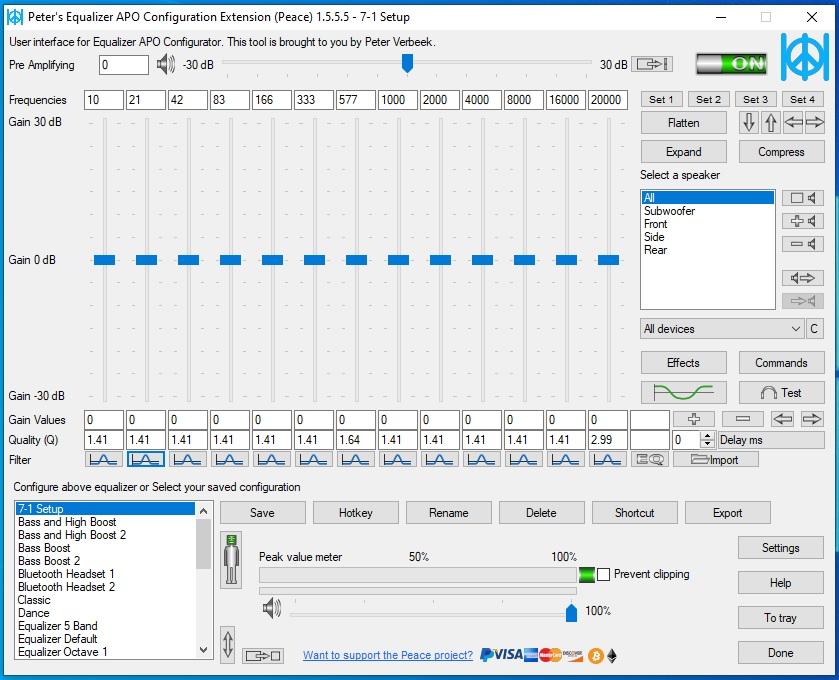Remove a band with the minus button
Viewport: 839px width, 680px height.
pyautogui.click(x=743, y=419)
